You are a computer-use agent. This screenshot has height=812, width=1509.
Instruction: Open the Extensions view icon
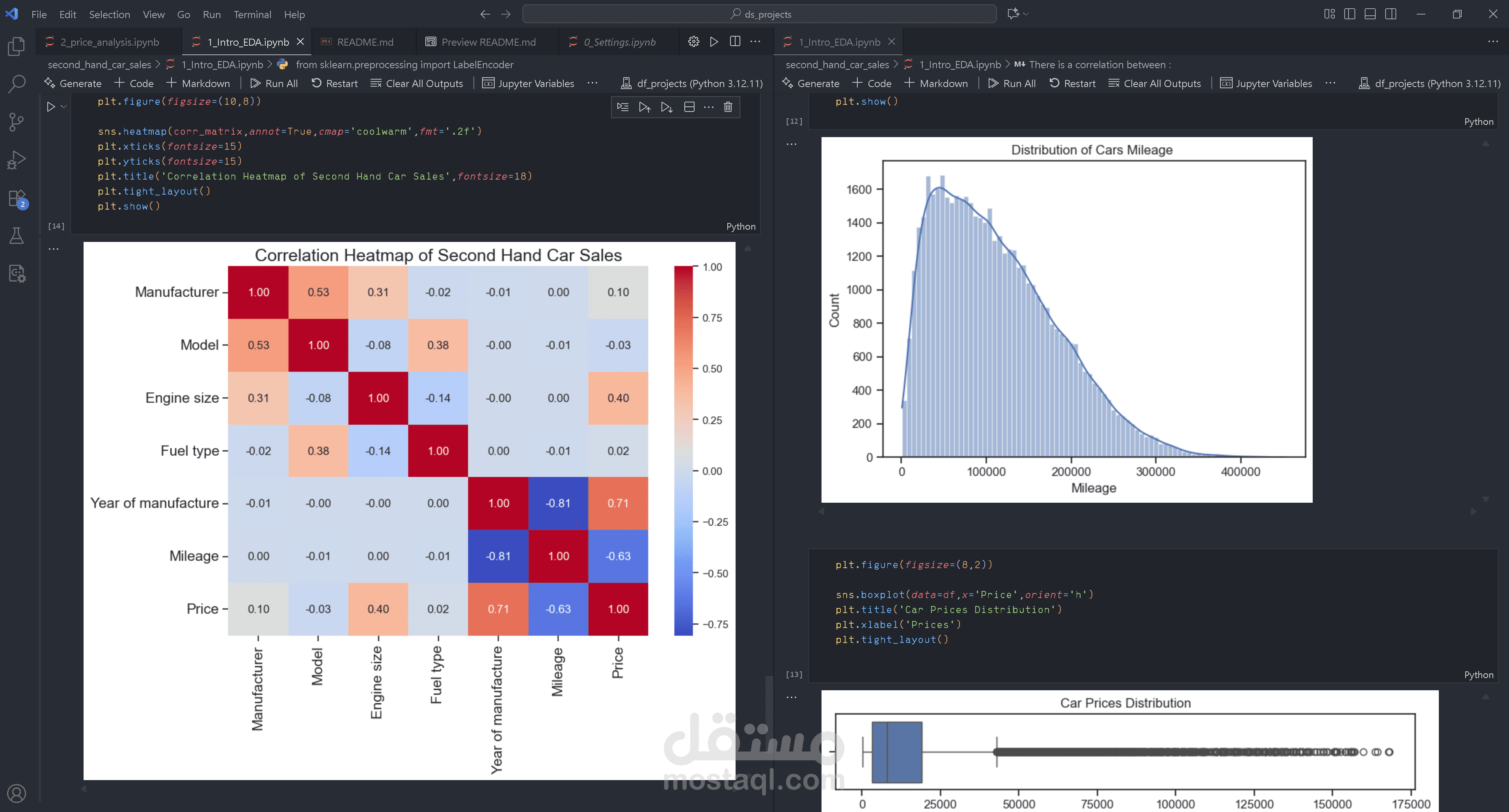pos(17,199)
